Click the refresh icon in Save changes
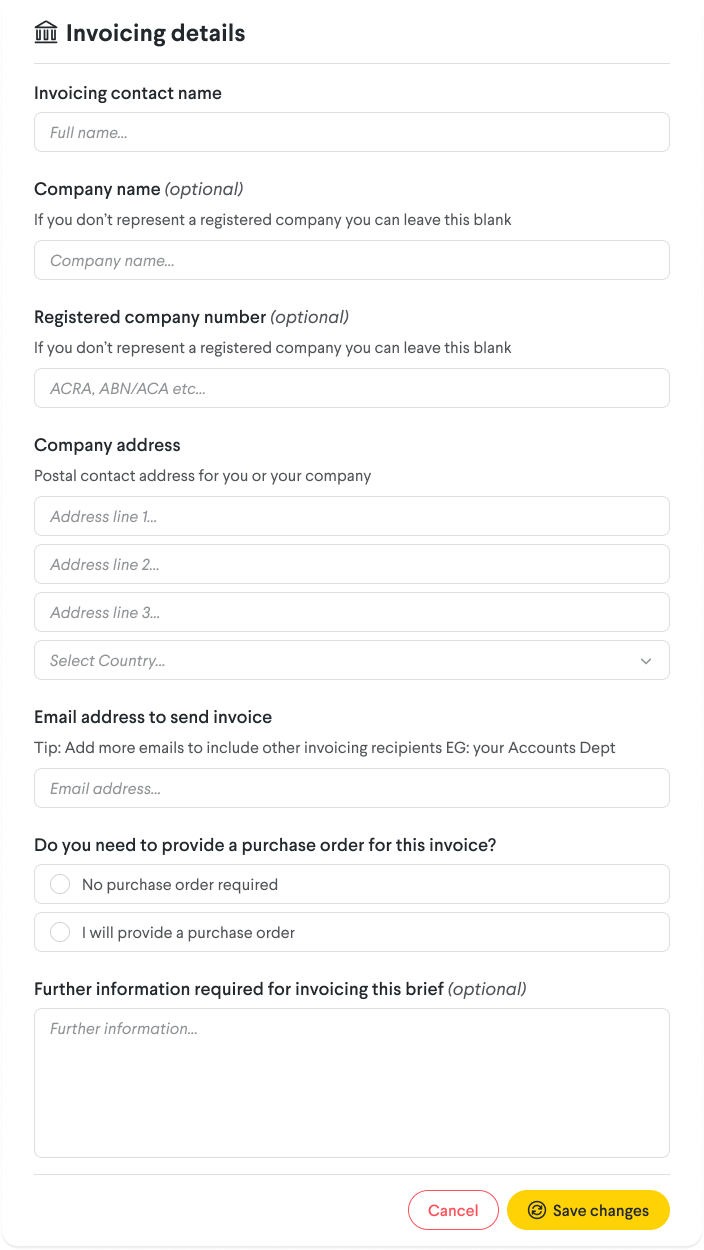 pyautogui.click(x=537, y=1210)
